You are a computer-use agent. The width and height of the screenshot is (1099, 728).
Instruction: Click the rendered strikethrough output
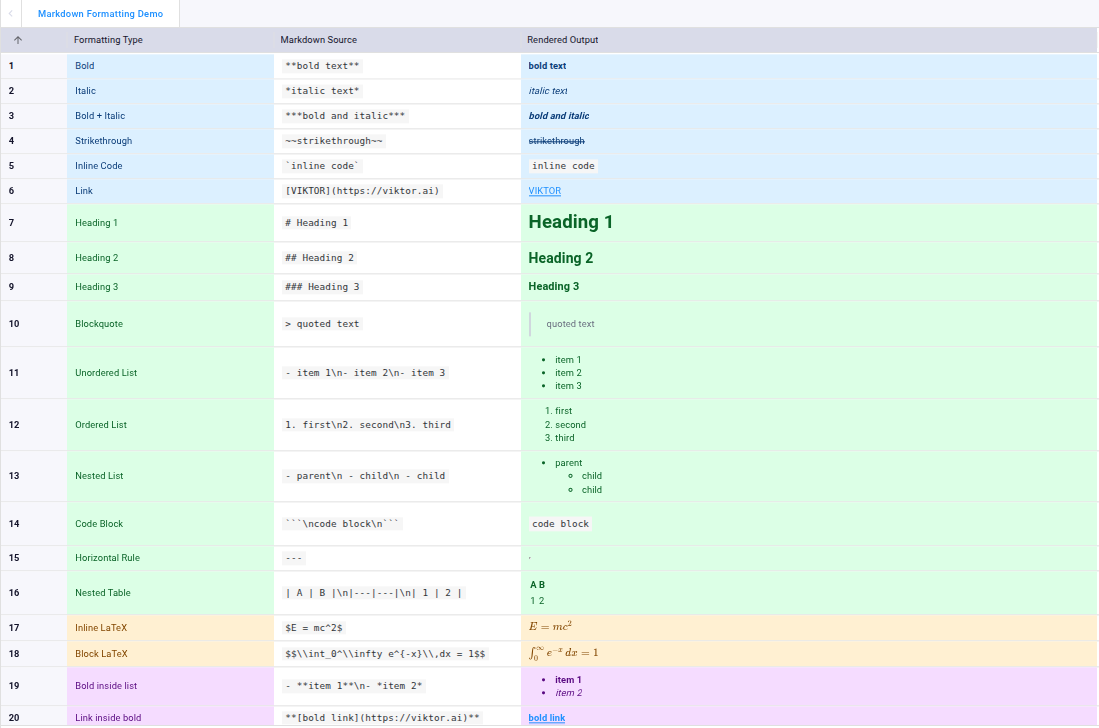point(557,141)
